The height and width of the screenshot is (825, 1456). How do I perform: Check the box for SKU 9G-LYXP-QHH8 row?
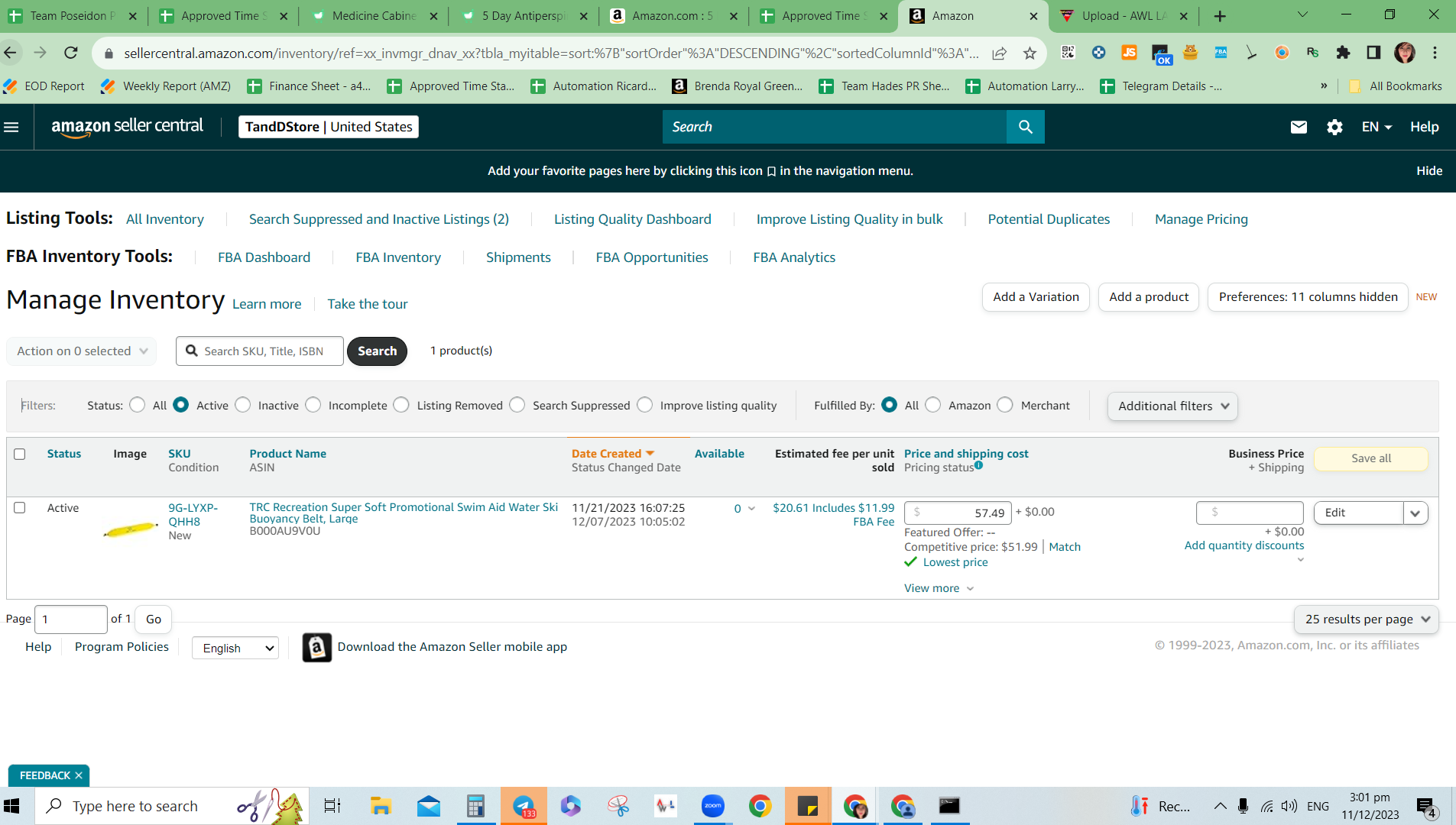pyautogui.click(x=20, y=507)
